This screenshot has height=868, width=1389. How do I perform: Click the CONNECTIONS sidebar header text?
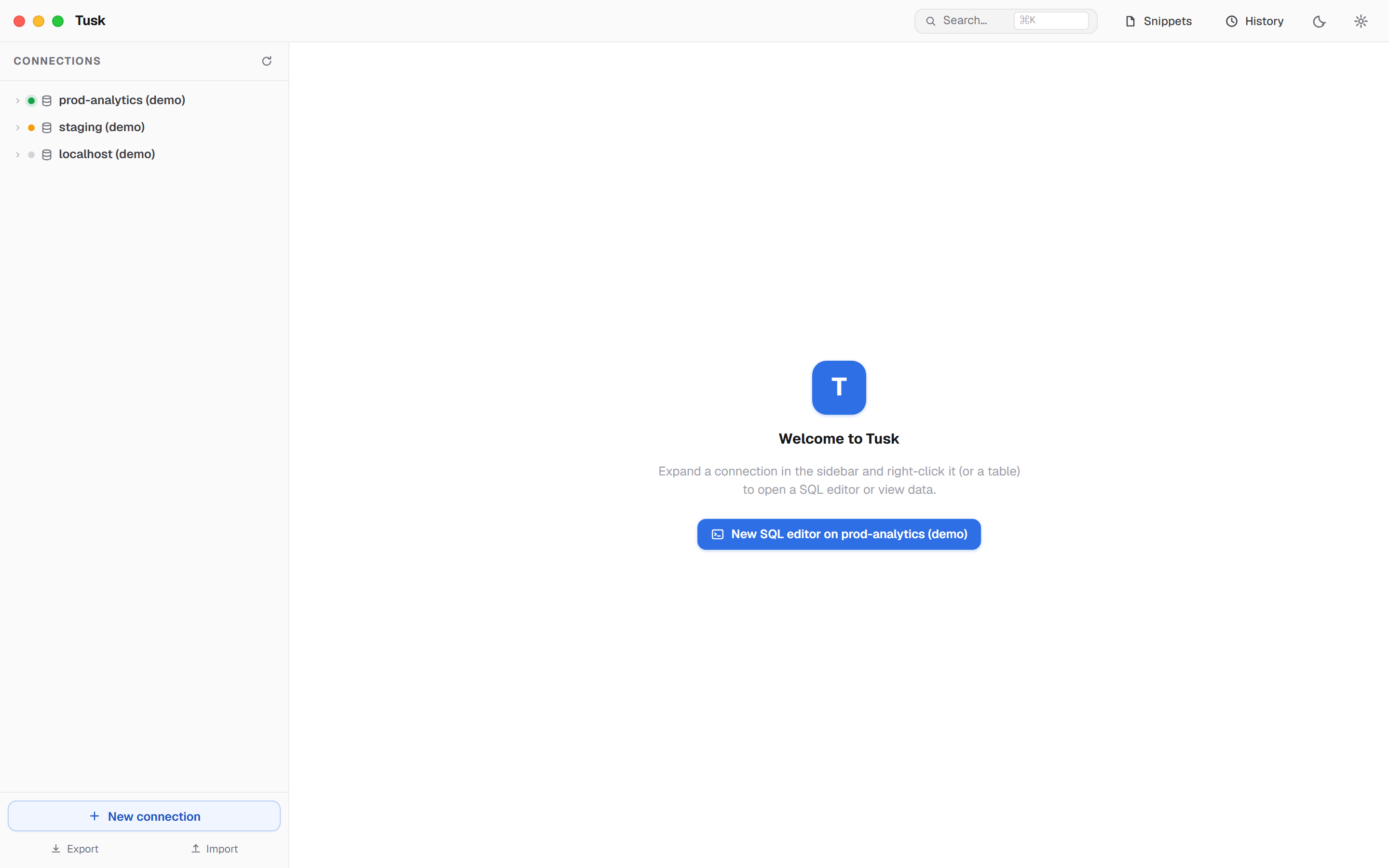tap(57, 61)
